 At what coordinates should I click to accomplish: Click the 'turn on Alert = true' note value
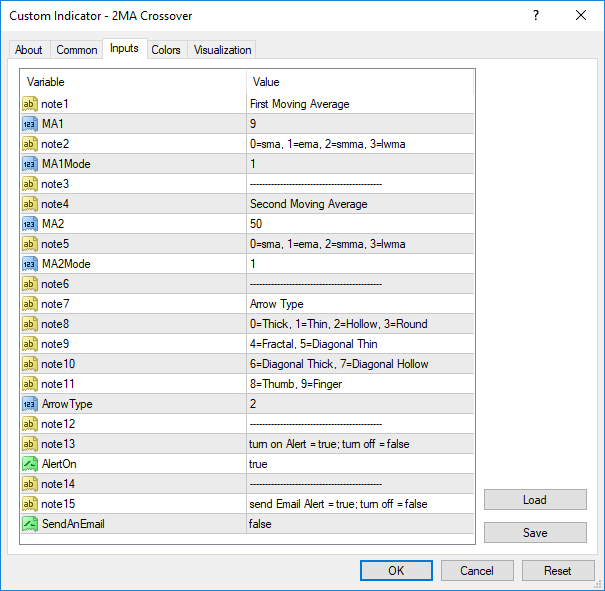(329, 444)
